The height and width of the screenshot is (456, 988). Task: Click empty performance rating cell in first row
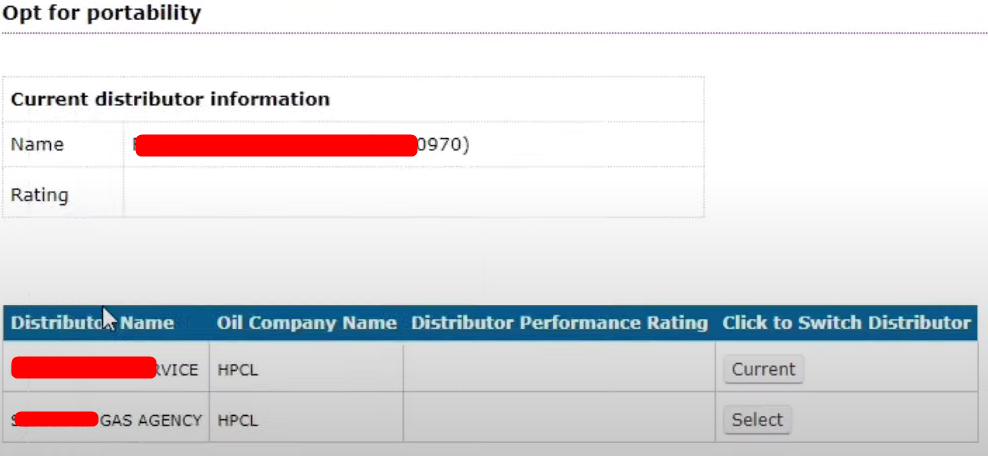(559, 370)
